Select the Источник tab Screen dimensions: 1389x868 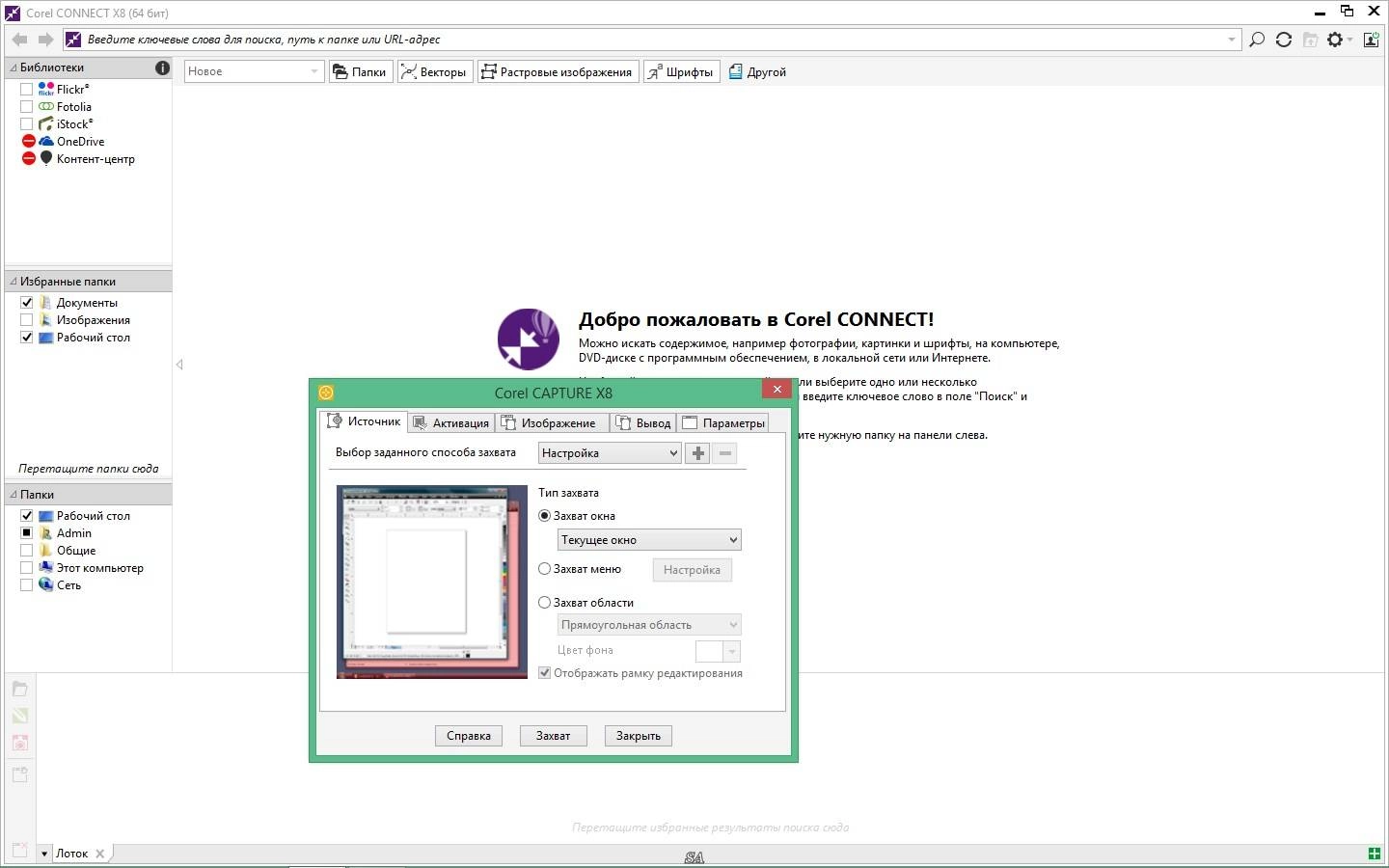(x=364, y=421)
